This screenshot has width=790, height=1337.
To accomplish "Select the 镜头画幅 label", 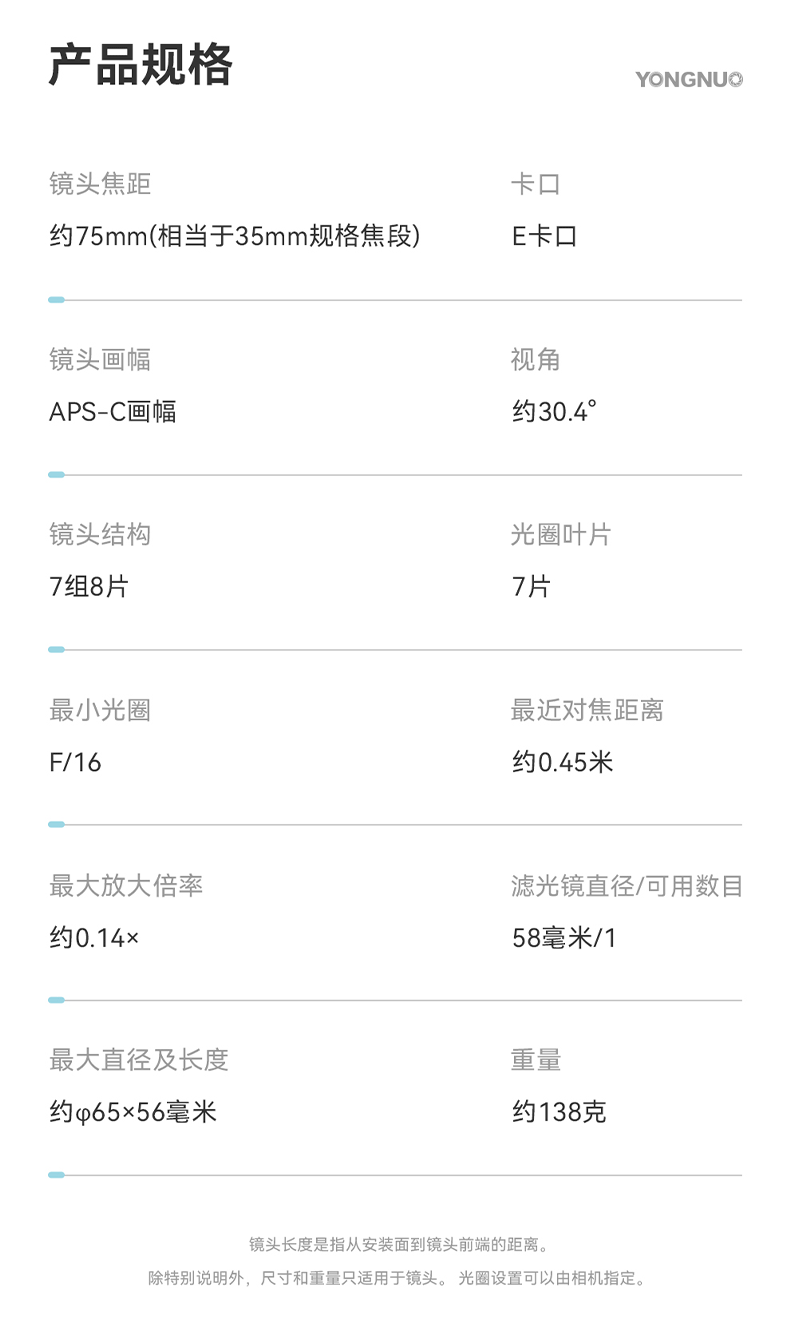I will point(100,360).
